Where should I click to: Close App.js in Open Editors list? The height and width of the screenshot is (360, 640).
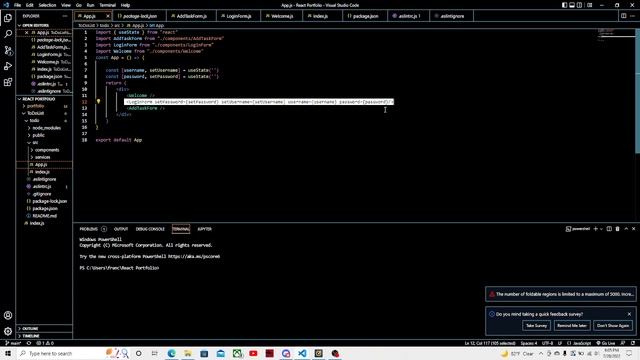27,33
